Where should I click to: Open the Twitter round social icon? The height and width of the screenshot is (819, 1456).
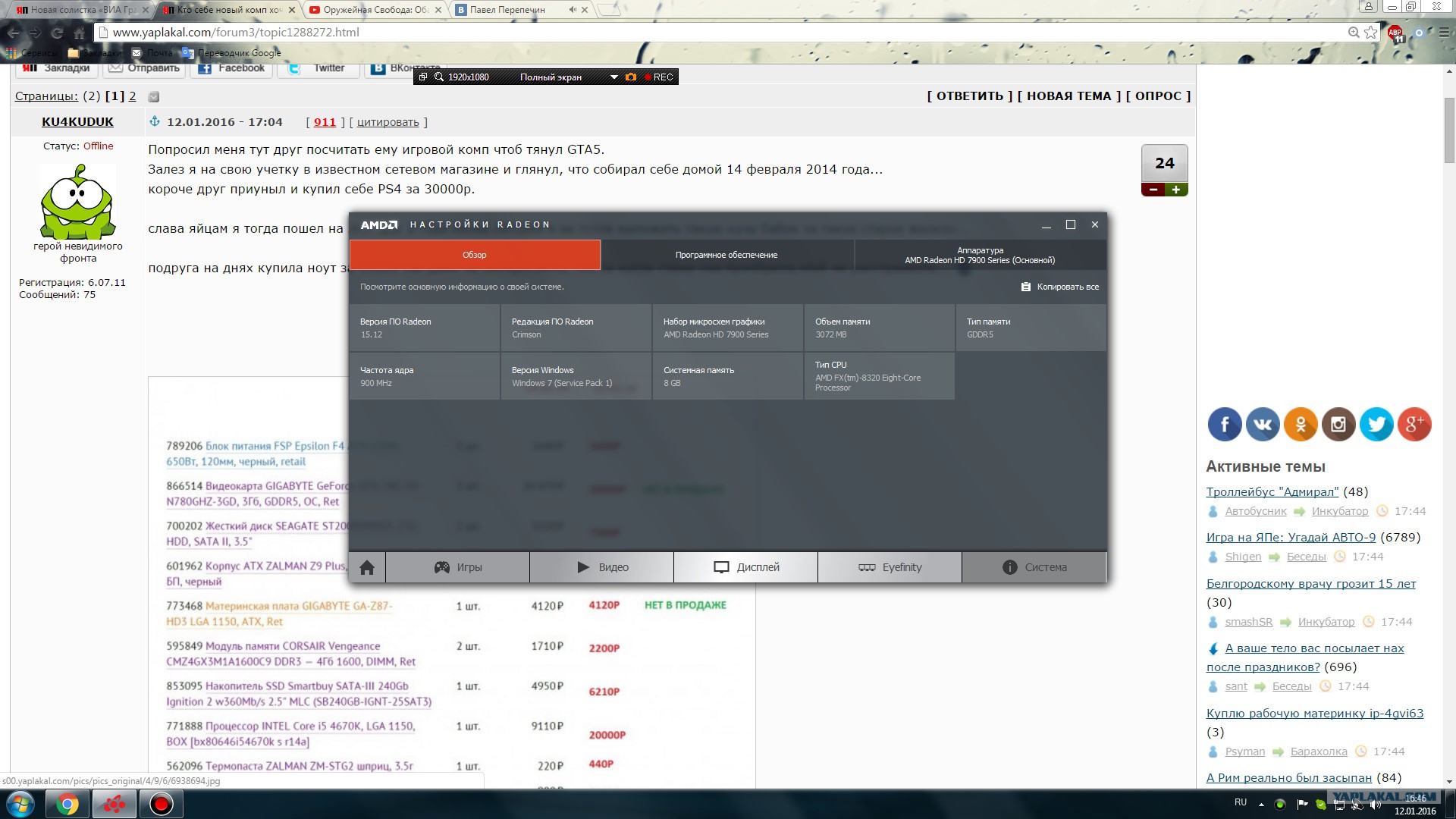pyautogui.click(x=1376, y=424)
